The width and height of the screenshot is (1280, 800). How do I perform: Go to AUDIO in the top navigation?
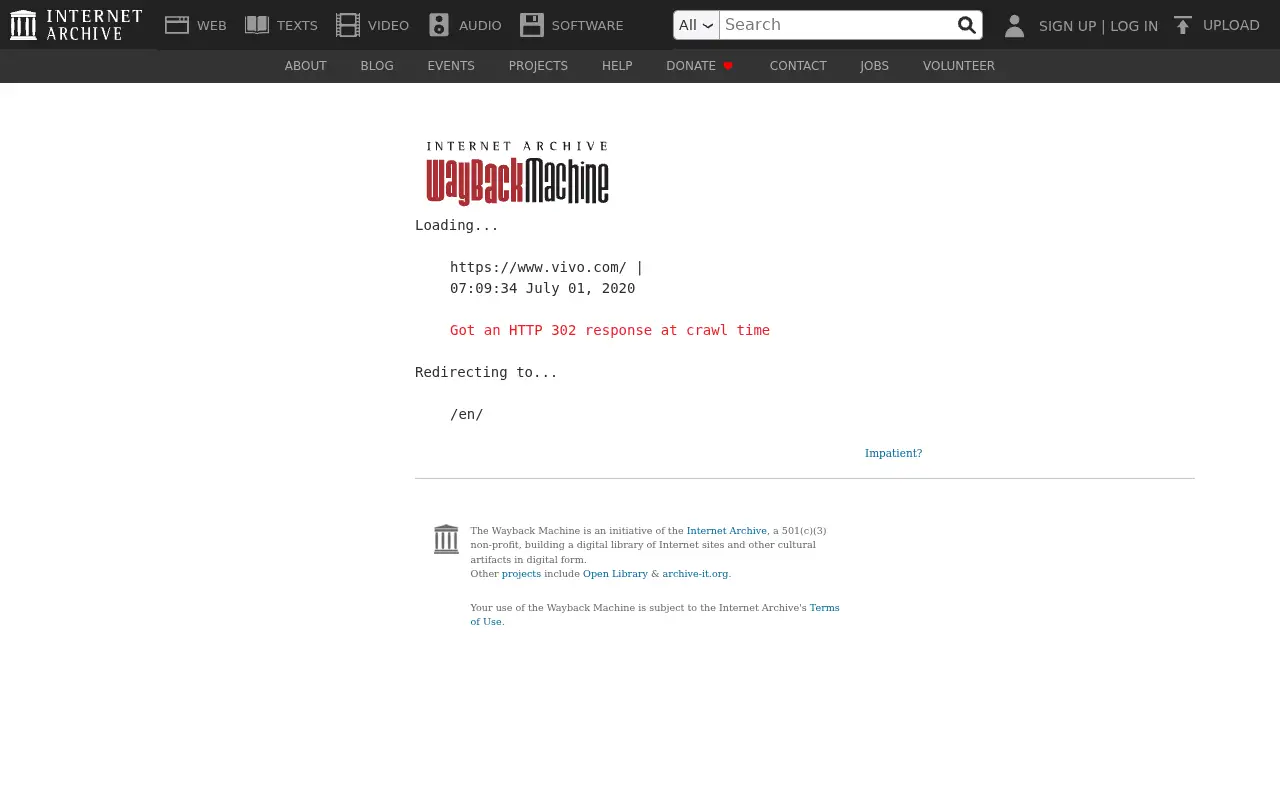pyautogui.click(x=480, y=26)
